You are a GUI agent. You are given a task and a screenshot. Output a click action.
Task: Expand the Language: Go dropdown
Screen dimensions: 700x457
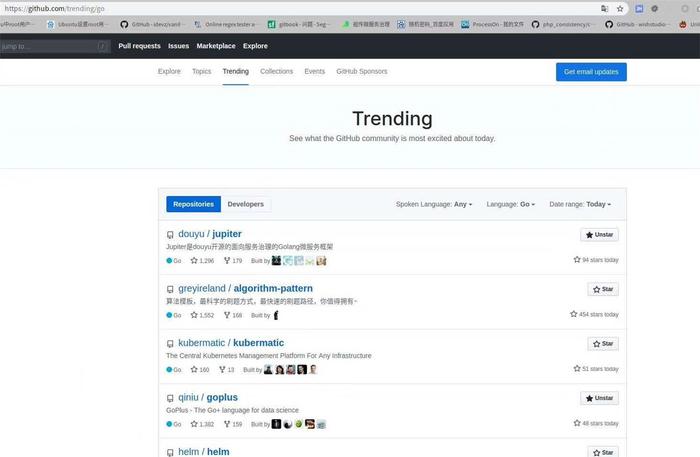click(x=511, y=204)
